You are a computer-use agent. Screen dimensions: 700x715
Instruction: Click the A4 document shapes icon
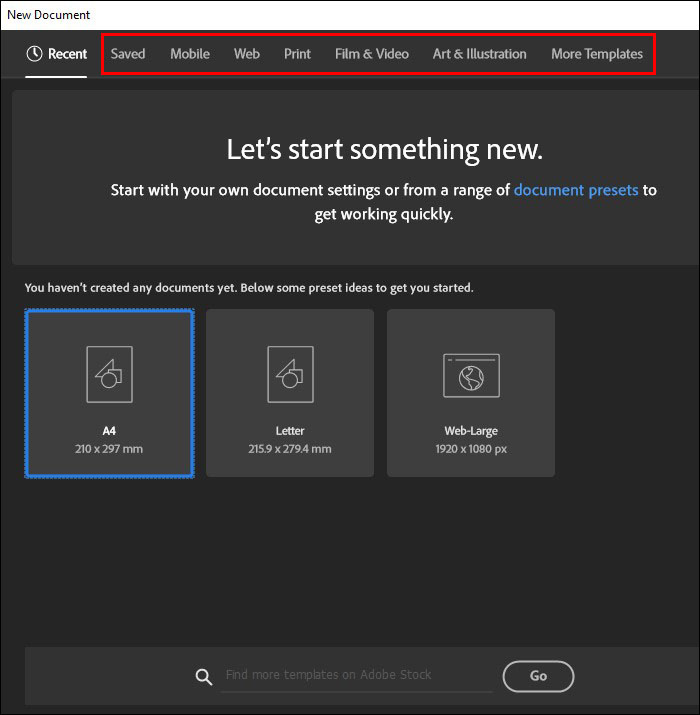tap(109, 374)
